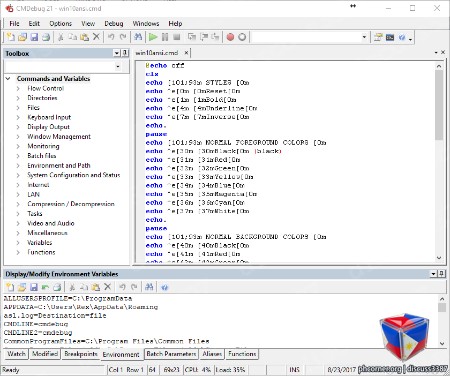Click the code editor vertical scrollbar down arrow

coord(439,258)
